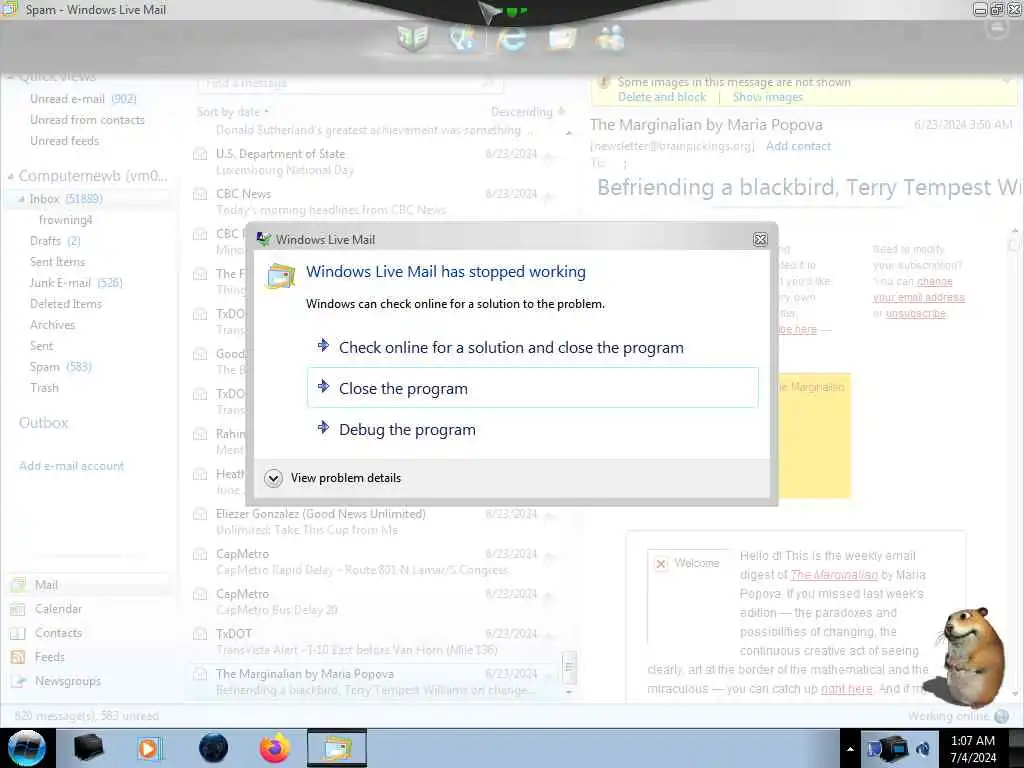Click the taskbar clock showing 1:07 AM
The height and width of the screenshot is (768, 1024).
(973, 749)
